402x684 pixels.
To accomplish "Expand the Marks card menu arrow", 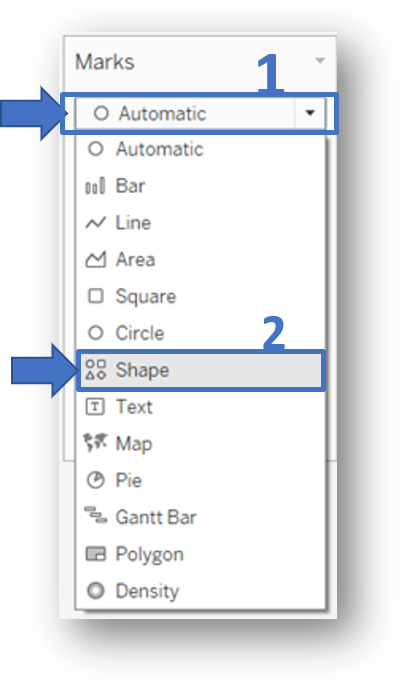I will click(320, 60).
